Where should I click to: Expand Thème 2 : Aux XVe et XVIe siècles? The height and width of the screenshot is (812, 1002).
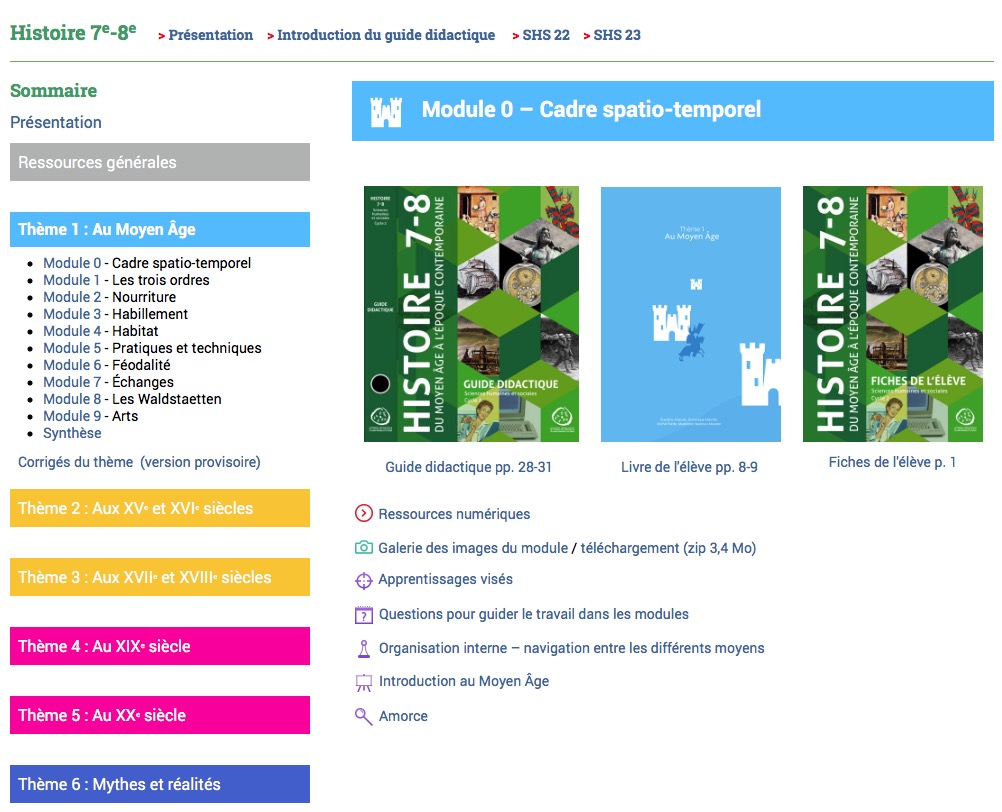pos(160,508)
